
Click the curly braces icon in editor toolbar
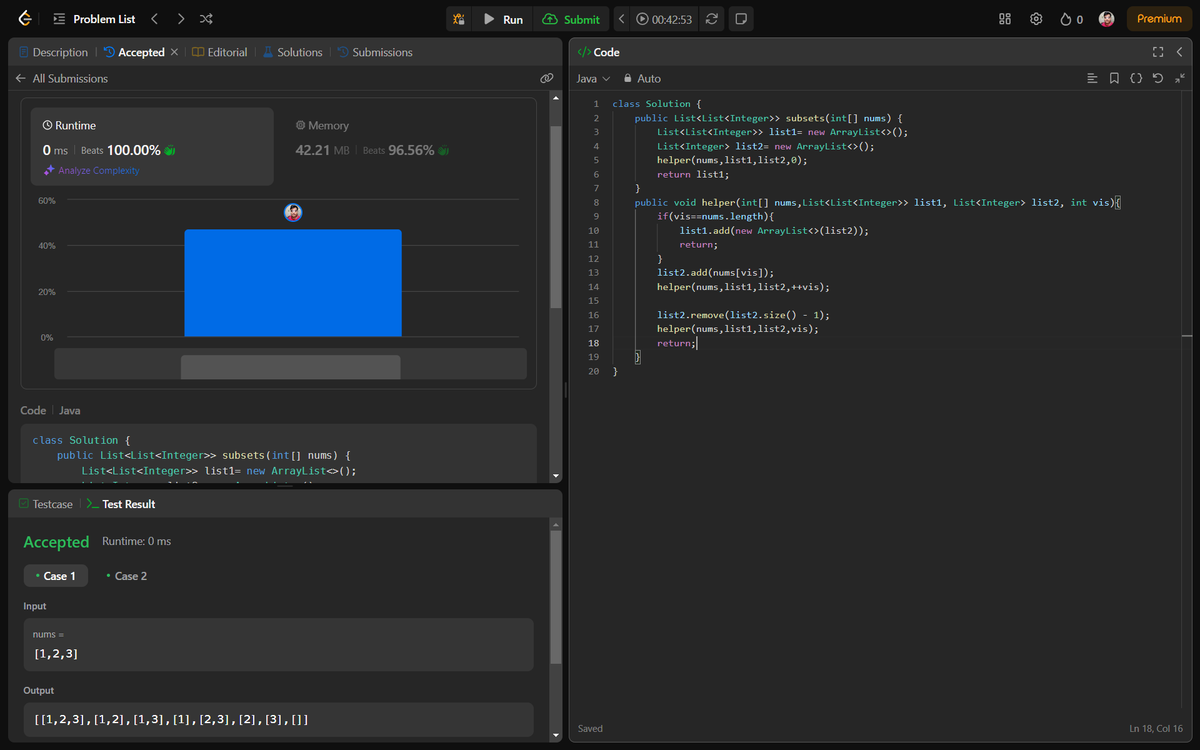pyautogui.click(x=1136, y=78)
